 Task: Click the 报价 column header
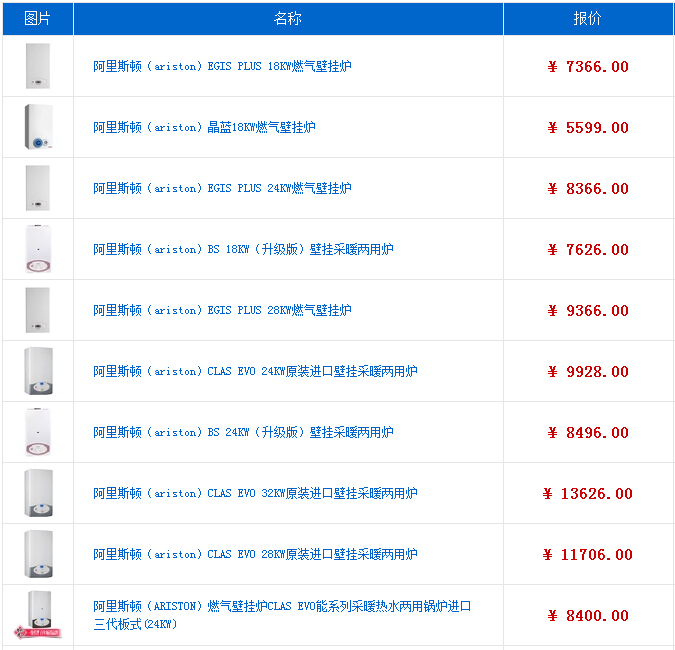587,19
